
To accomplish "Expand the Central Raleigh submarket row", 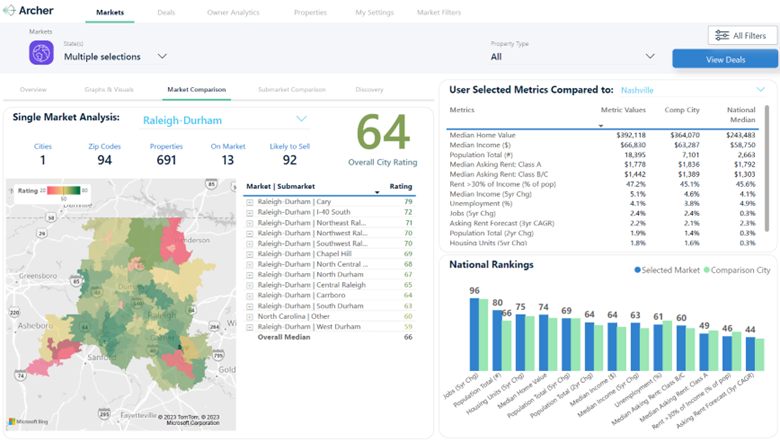I will (250, 285).
